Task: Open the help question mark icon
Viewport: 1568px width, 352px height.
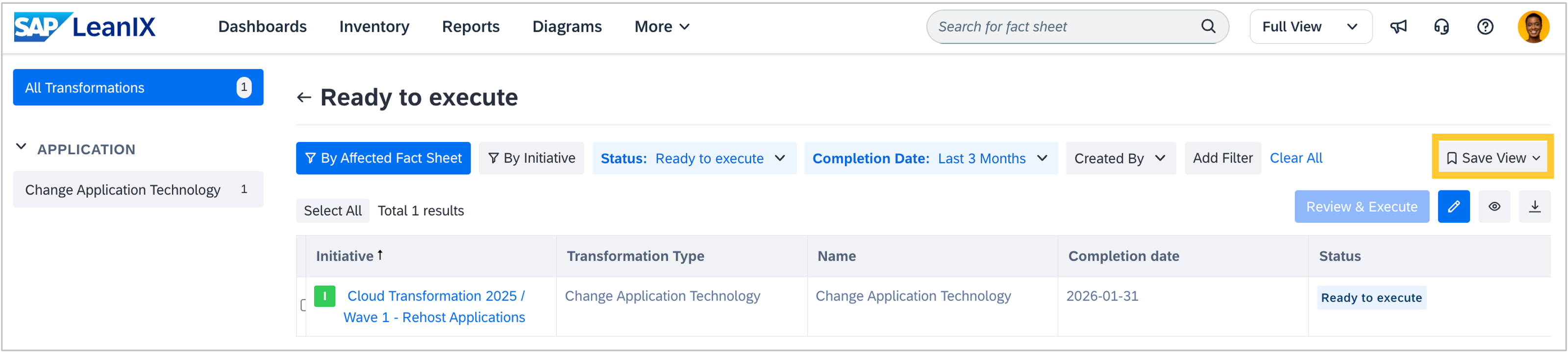Action: (x=1485, y=27)
